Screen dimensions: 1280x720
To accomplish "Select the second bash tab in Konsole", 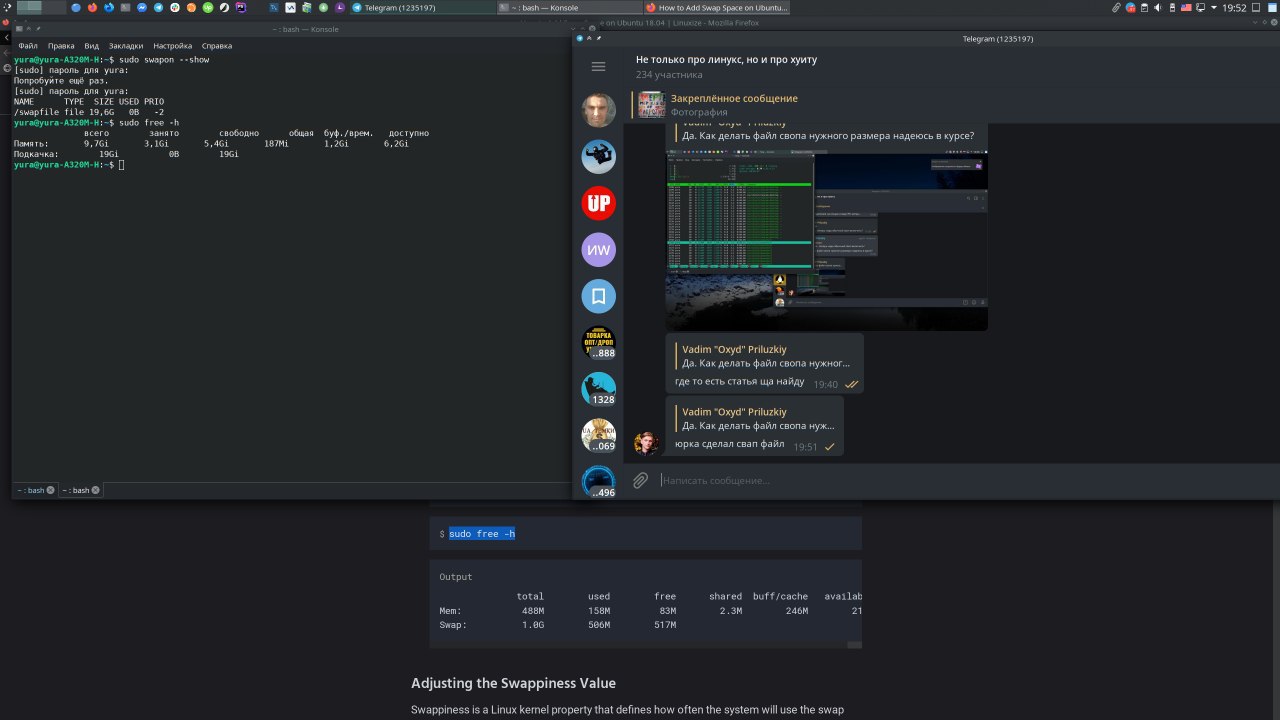I will point(81,490).
